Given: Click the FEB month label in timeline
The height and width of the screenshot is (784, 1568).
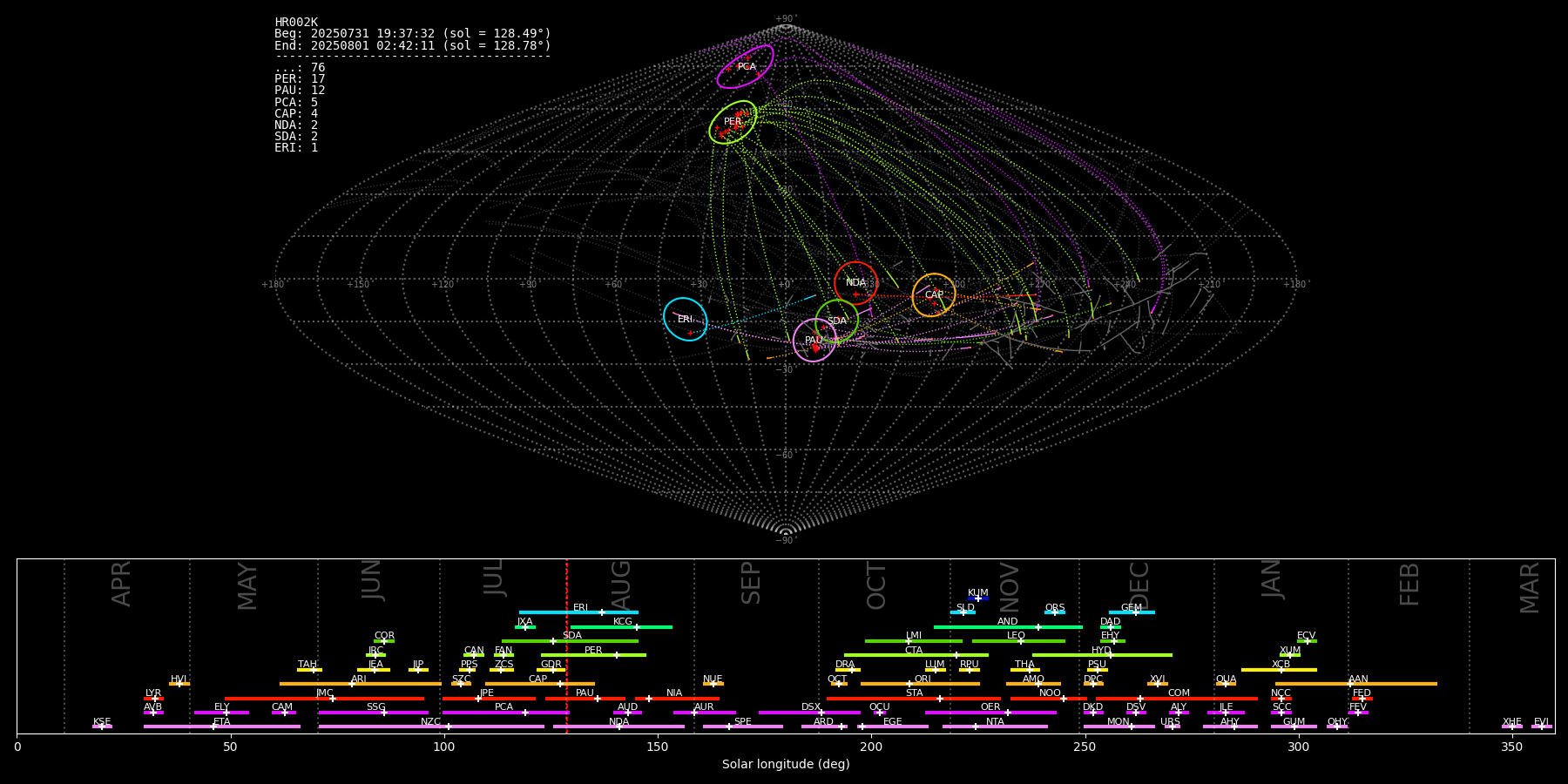Looking at the screenshot, I should [x=1409, y=584].
